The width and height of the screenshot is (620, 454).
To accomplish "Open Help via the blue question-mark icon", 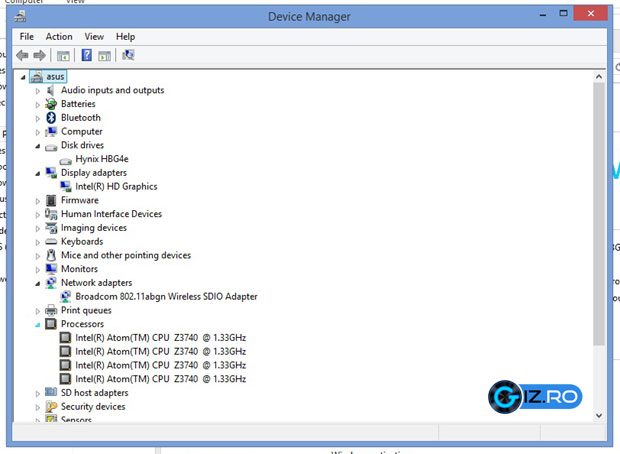I will coord(87,55).
